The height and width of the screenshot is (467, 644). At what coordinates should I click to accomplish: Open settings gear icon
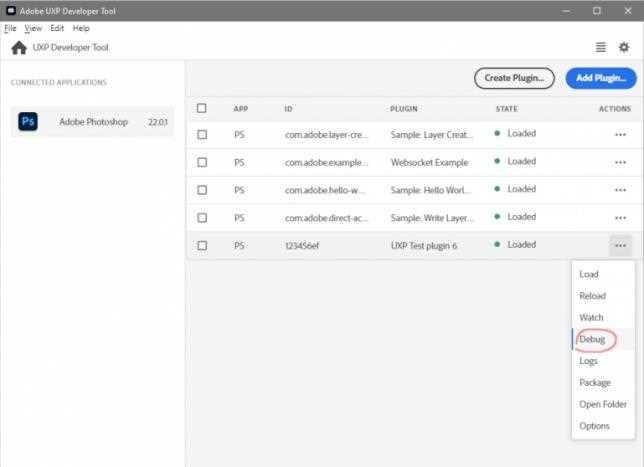point(624,47)
